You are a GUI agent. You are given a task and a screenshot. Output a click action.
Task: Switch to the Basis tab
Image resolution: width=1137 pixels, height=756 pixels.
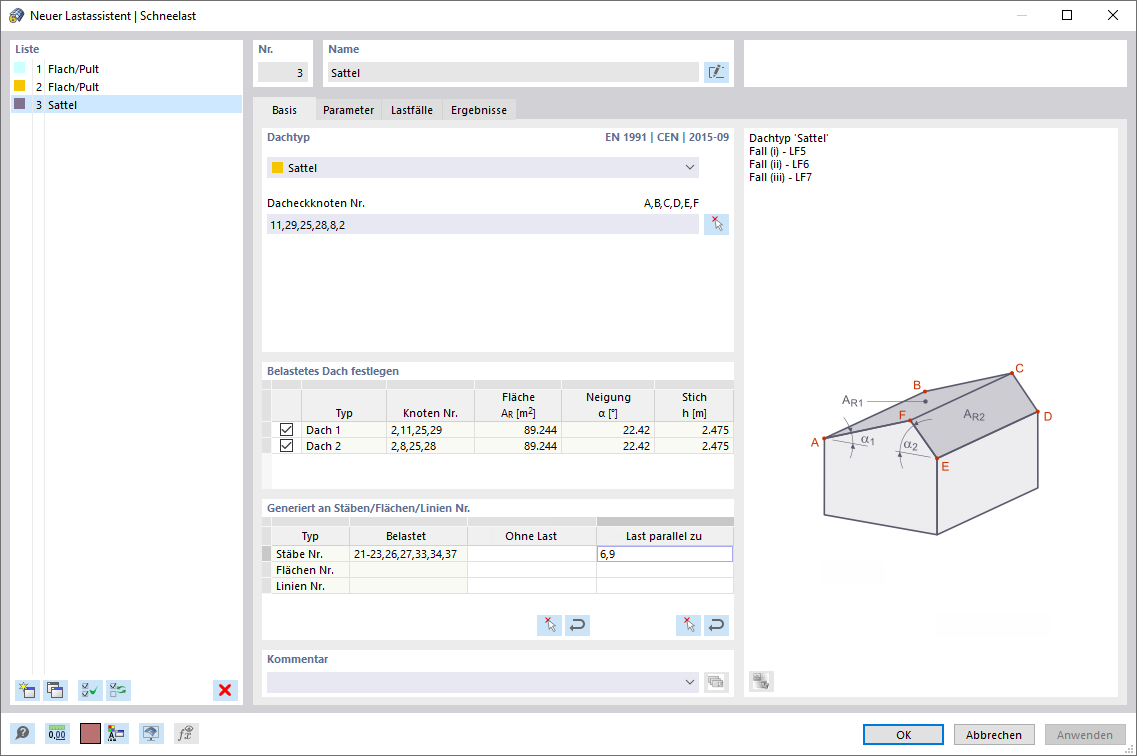[x=284, y=110]
